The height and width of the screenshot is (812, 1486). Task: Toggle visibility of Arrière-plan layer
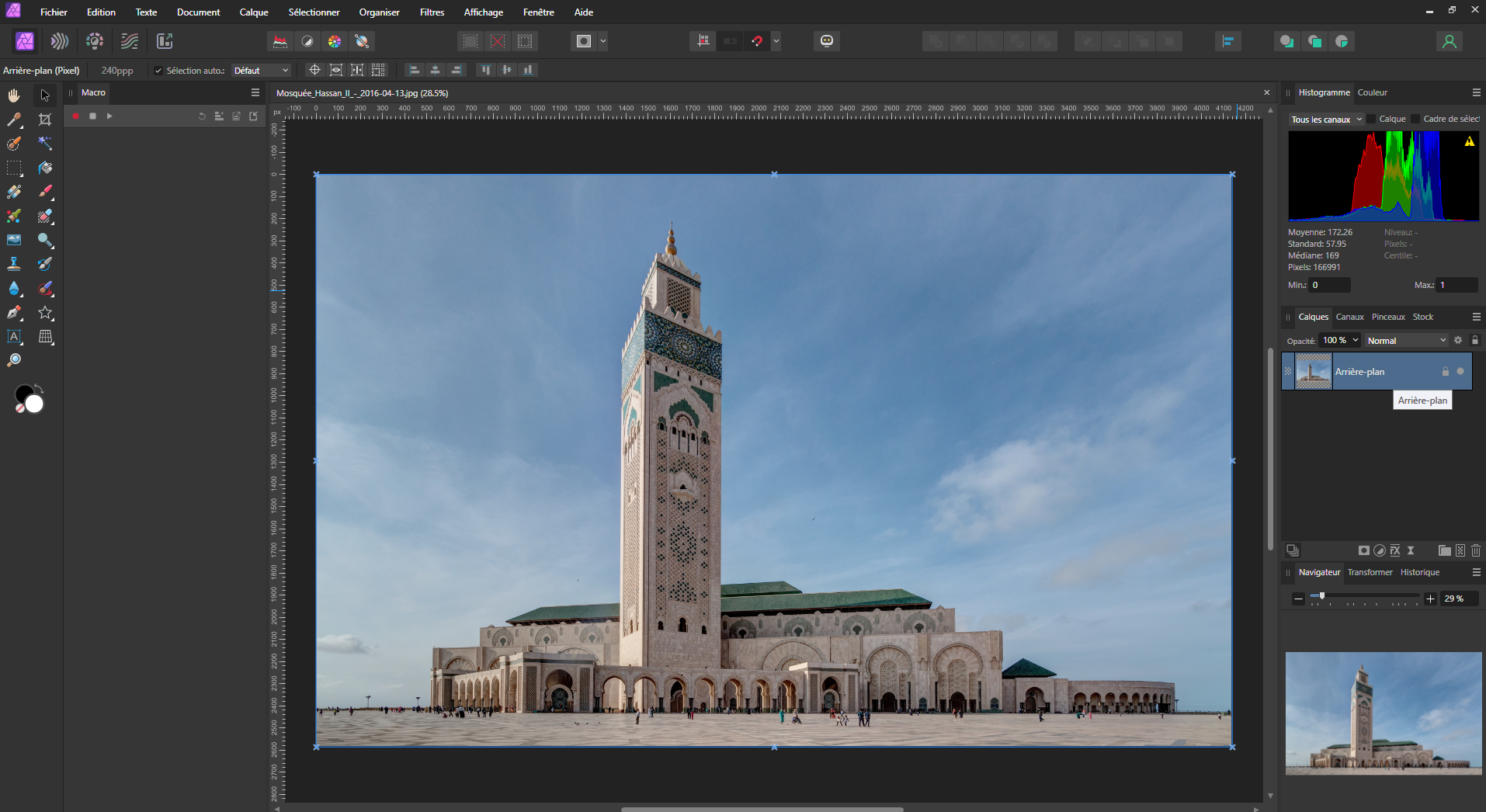pyautogui.click(x=1460, y=372)
